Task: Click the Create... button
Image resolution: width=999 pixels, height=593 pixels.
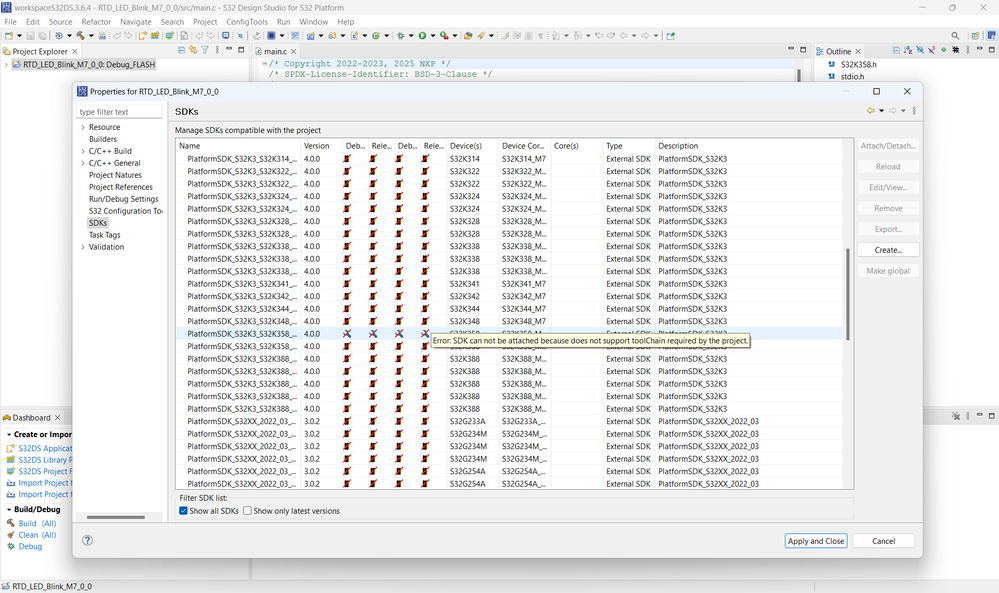Action: click(x=888, y=250)
